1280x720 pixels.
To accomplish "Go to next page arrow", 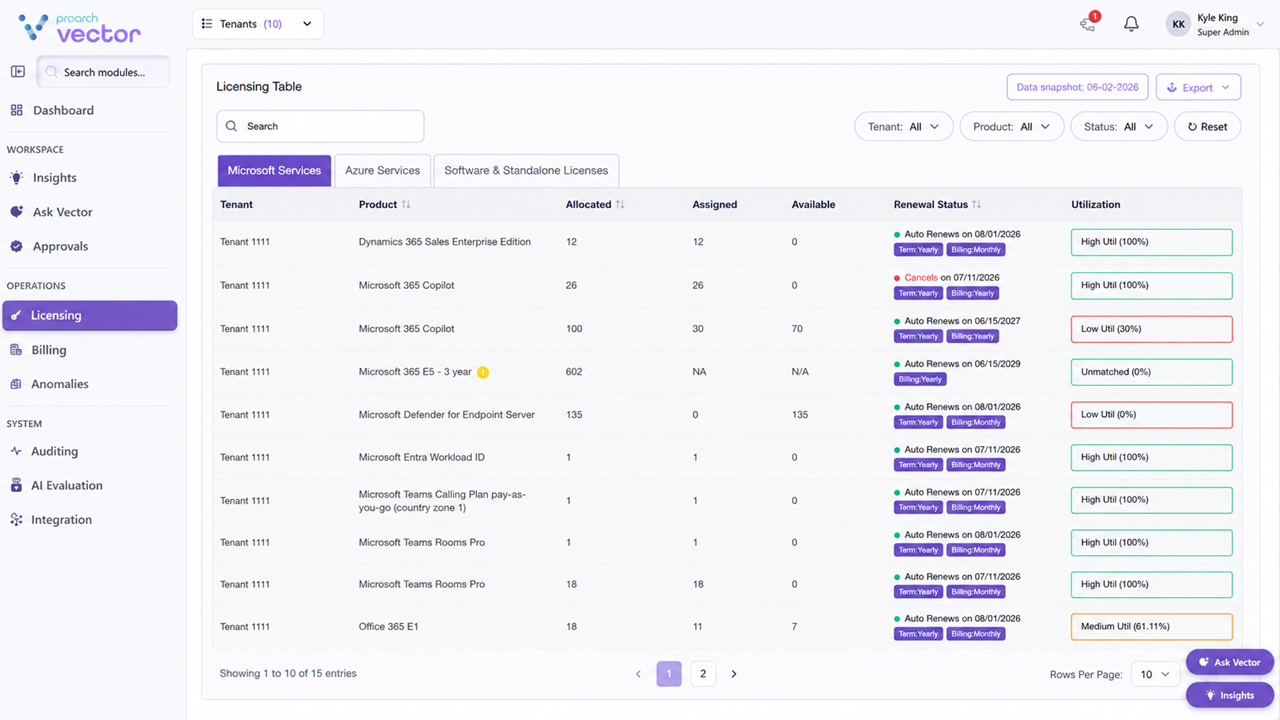I will [734, 674].
